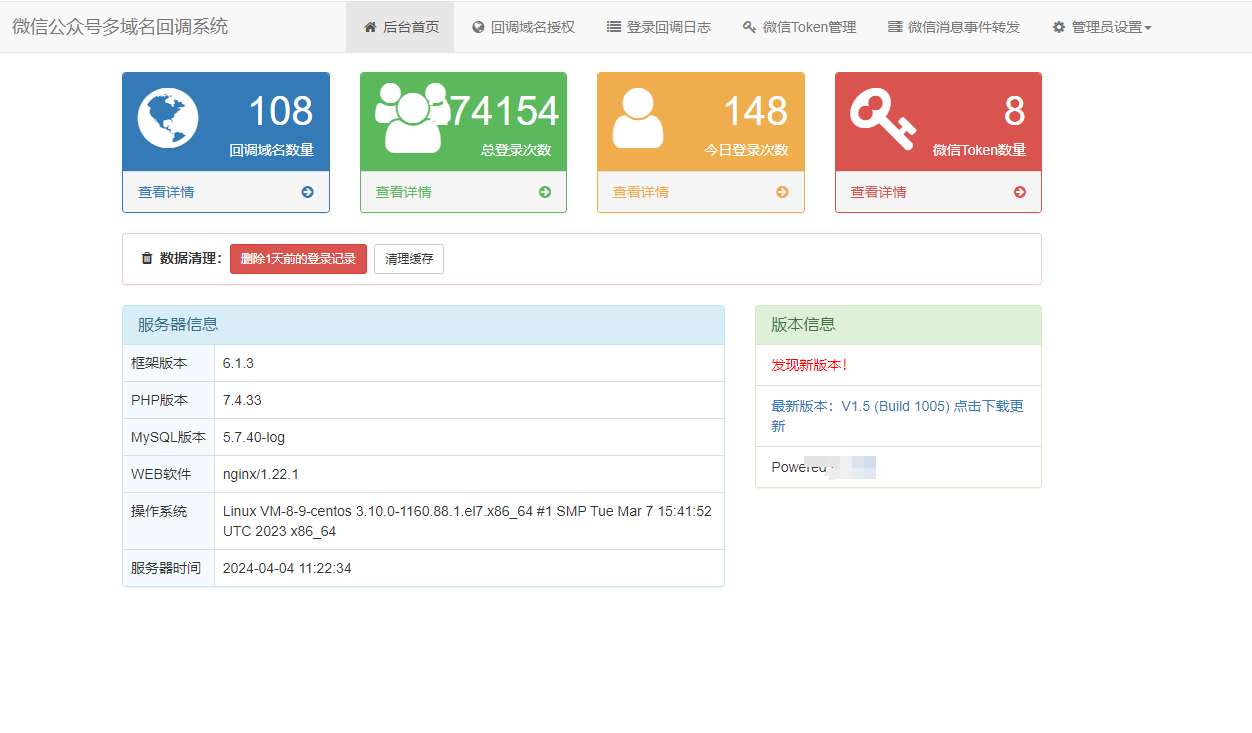Click the green arrow circle icon
The width and height of the screenshot is (1252, 733).
(x=545, y=192)
